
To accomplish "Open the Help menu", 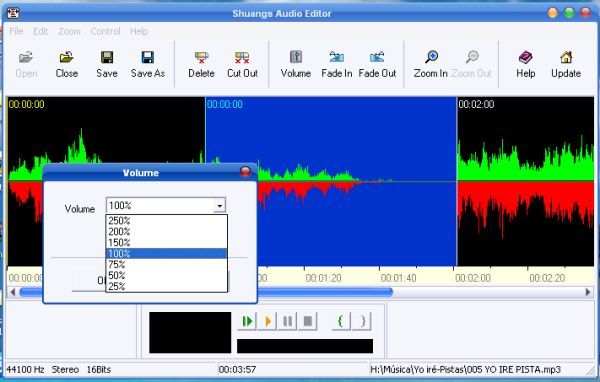I will (x=139, y=31).
